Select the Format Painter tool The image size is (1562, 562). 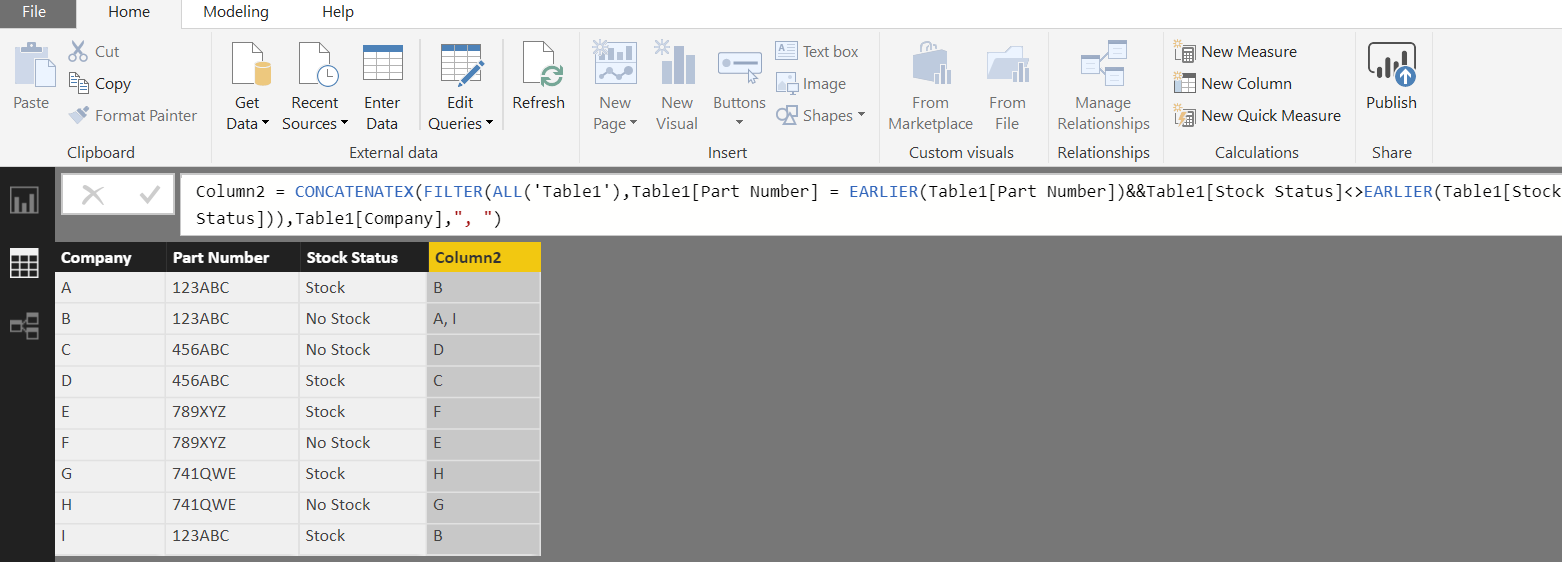[133, 116]
